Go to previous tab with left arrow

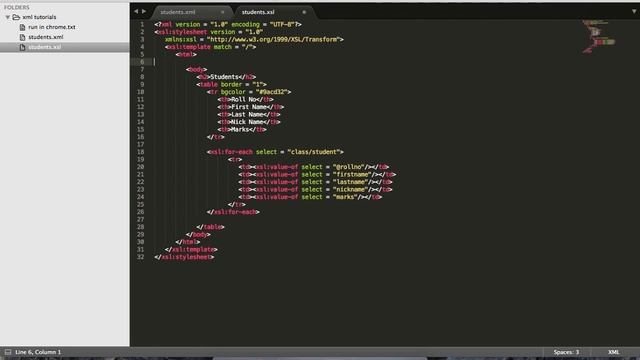click(136, 11)
